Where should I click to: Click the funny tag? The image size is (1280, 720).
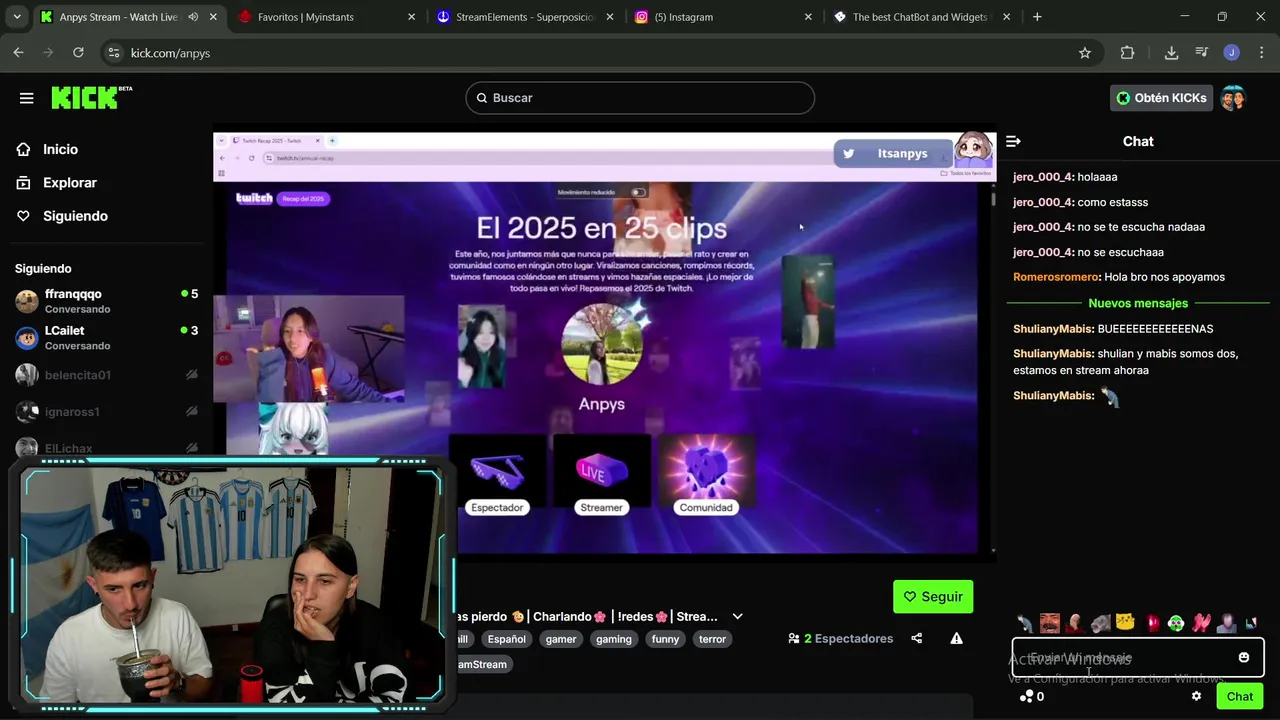(x=665, y=639)
